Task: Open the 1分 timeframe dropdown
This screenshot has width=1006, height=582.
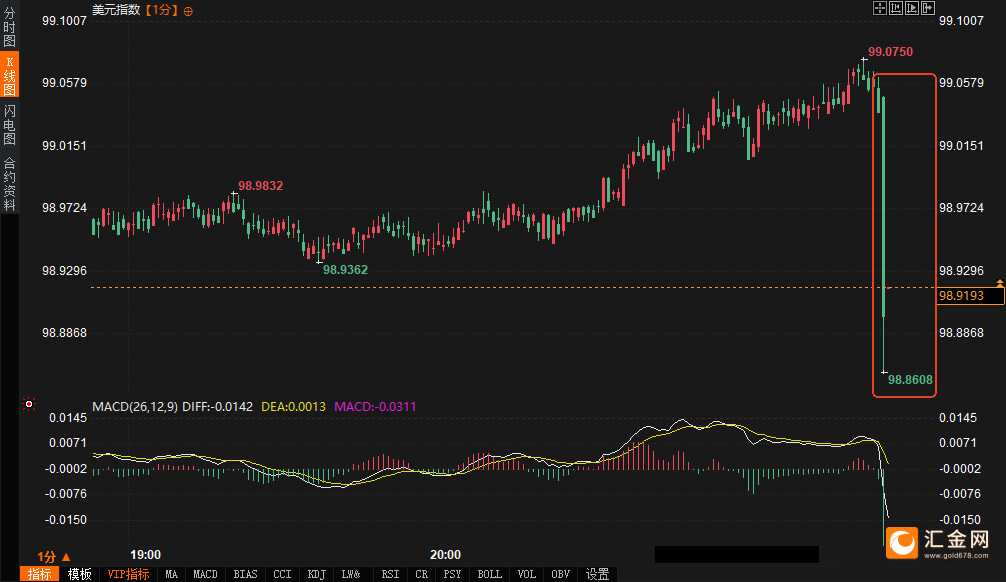Action: tap(54, 556)
